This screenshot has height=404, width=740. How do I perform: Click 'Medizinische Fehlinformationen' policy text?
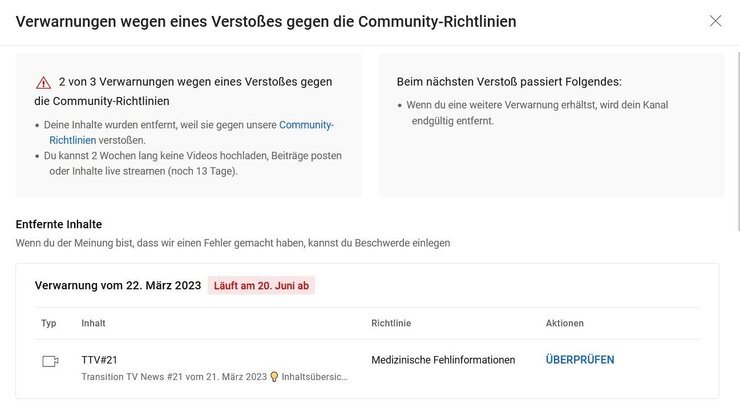click(x=443, y=360)
